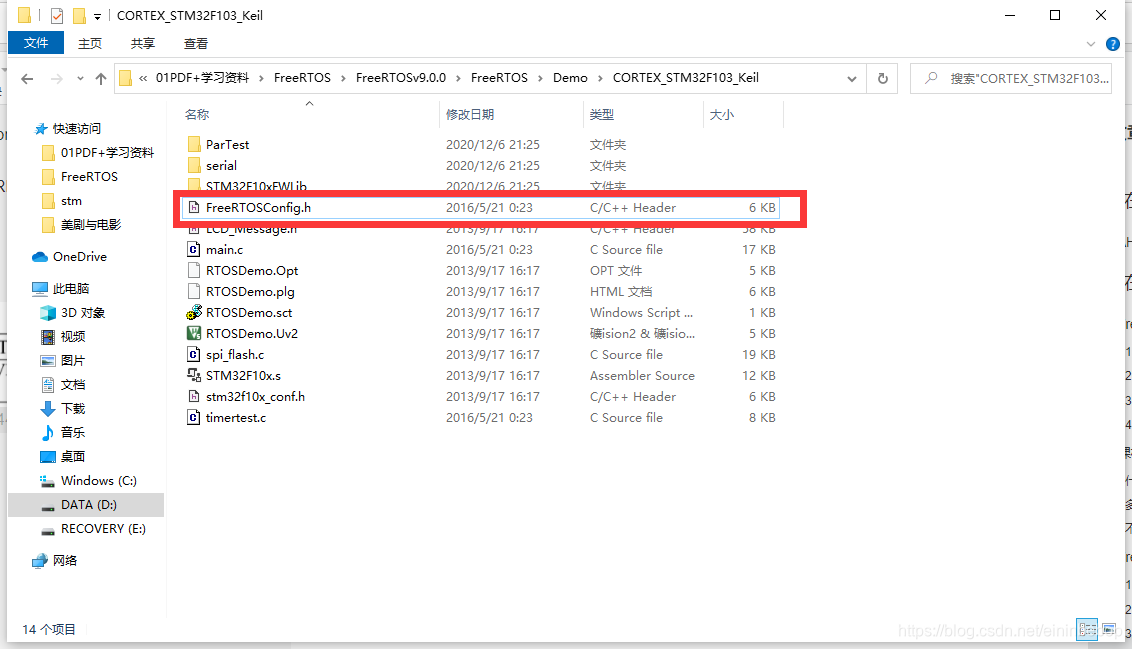Viewport: 1132px width, 649px height.
Task: Open the 主页 ribbon tab
Action: 90,43
